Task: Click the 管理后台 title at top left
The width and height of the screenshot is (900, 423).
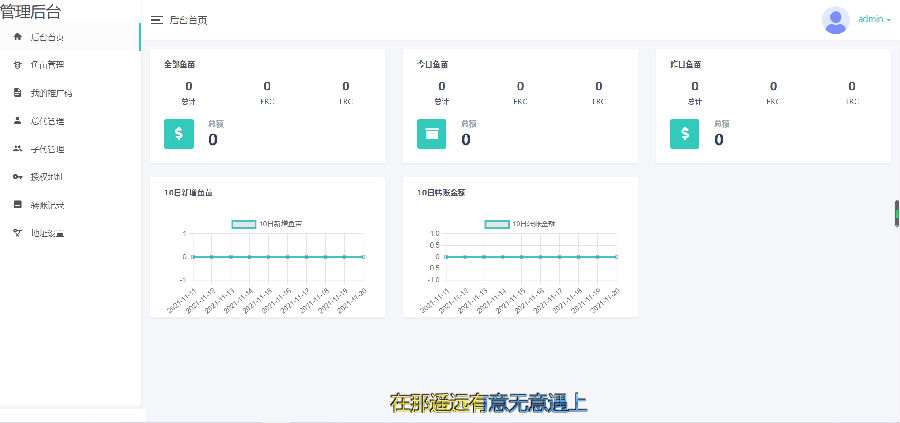Action: pos(31,11)
